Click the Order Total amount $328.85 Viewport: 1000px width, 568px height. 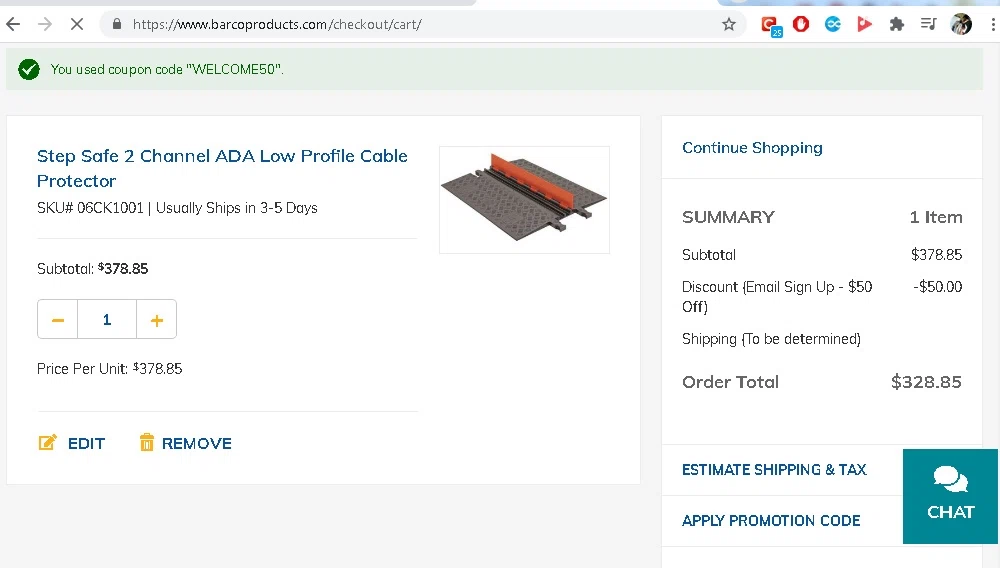click(926, 382)
